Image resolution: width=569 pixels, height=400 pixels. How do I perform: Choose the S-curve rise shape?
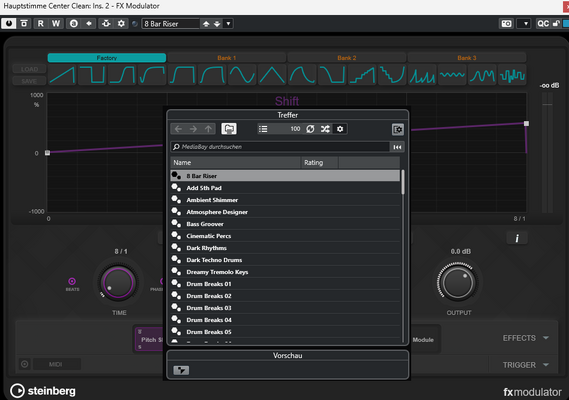tap(122, 75)
